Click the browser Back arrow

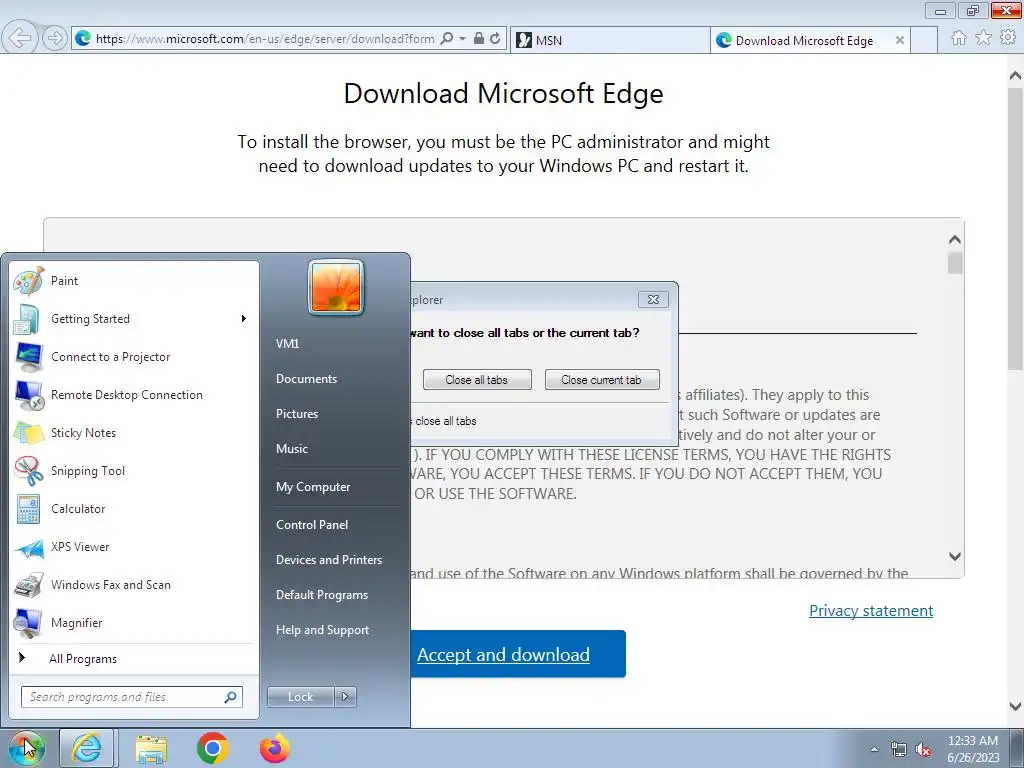point(20,39)
